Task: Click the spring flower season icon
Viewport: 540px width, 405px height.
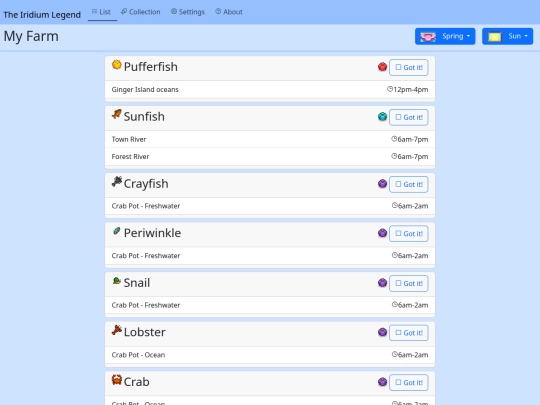Action: coord(428,37)
